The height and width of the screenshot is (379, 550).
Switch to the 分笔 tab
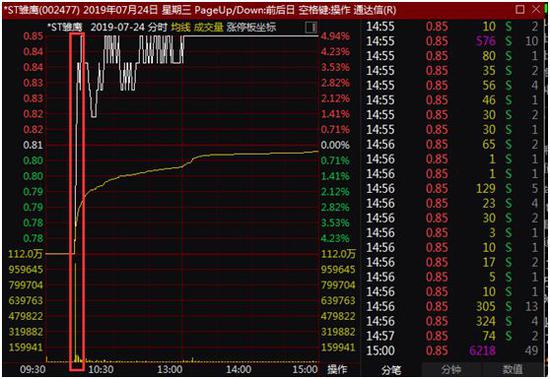click(x=391, y=370)
